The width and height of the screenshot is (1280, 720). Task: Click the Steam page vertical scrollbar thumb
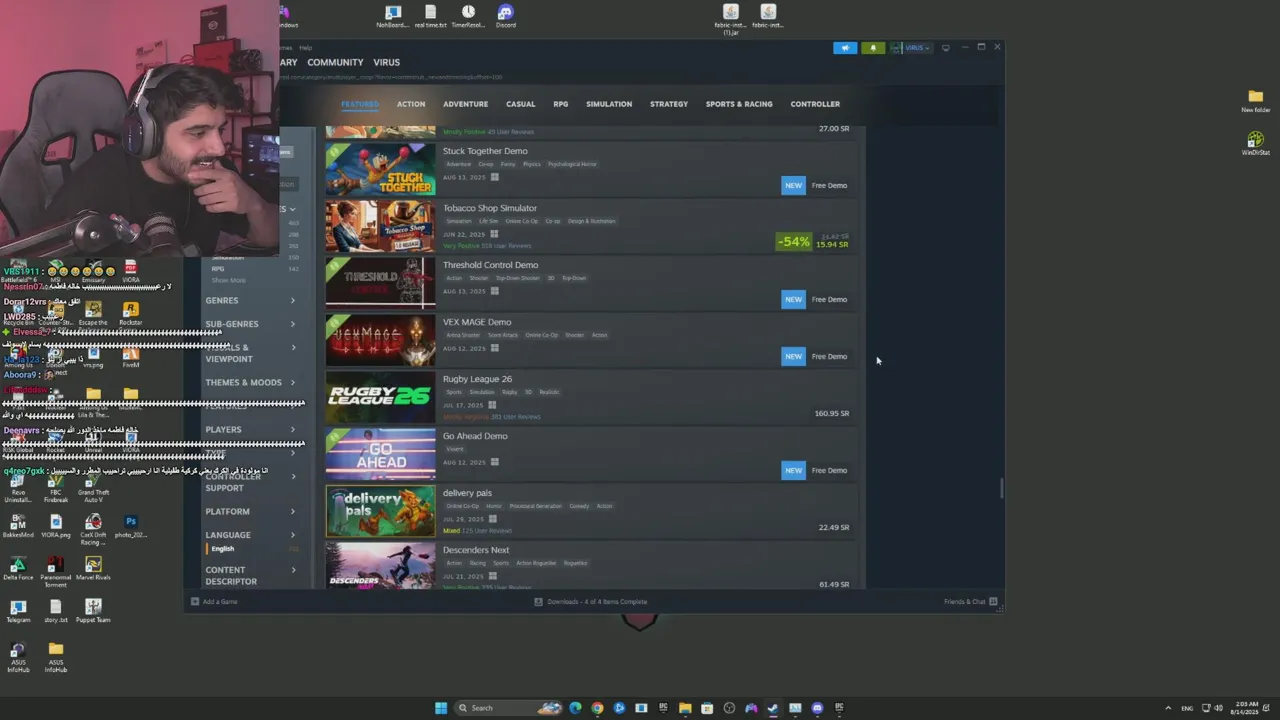pos(1001,489)
